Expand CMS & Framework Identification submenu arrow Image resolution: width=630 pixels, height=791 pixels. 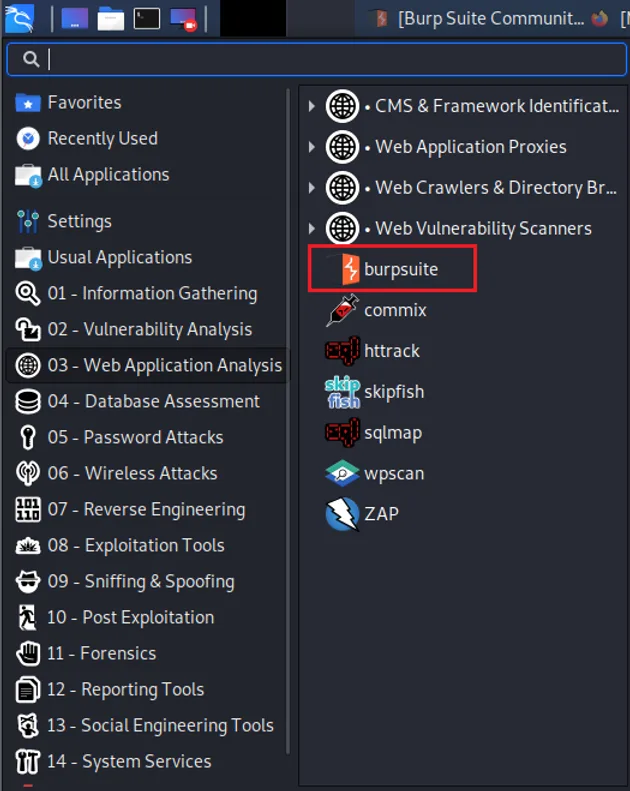312,106
